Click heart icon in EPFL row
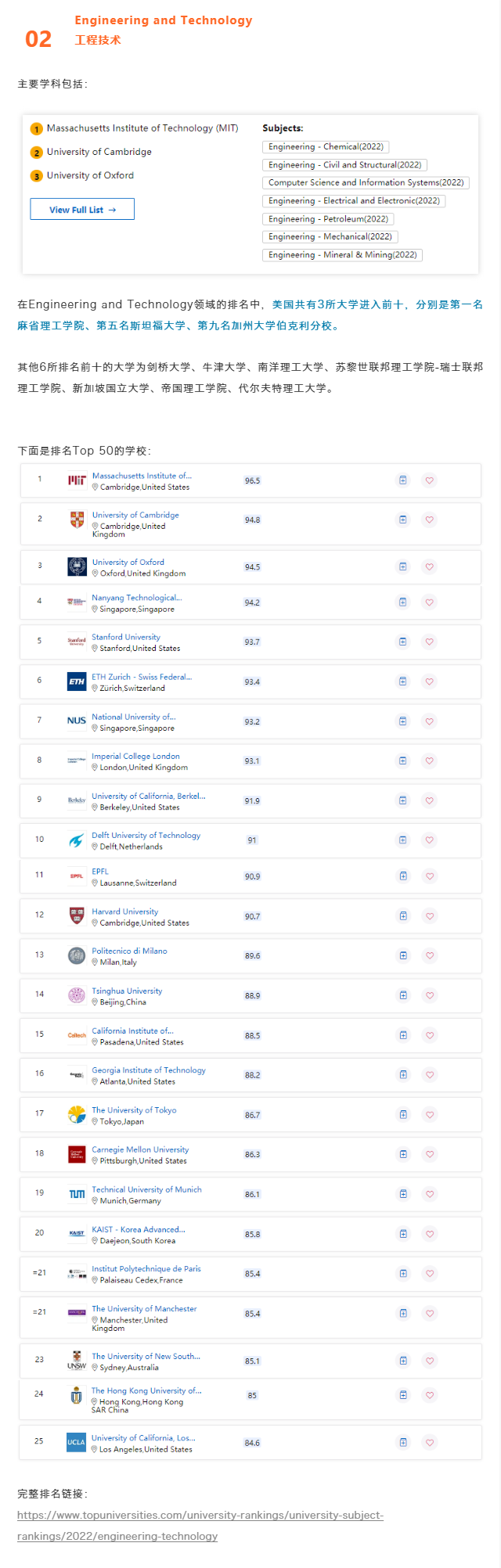501x1568 pixels. (x=429, y=876)
